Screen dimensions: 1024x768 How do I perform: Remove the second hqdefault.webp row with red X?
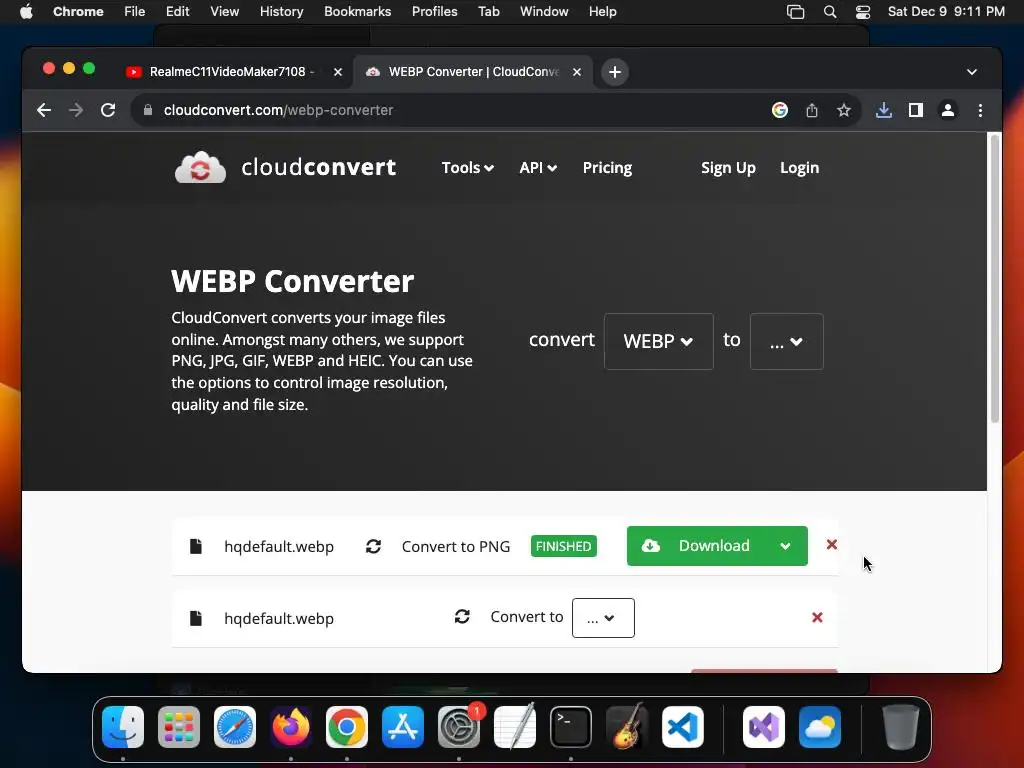pos(817,617)
